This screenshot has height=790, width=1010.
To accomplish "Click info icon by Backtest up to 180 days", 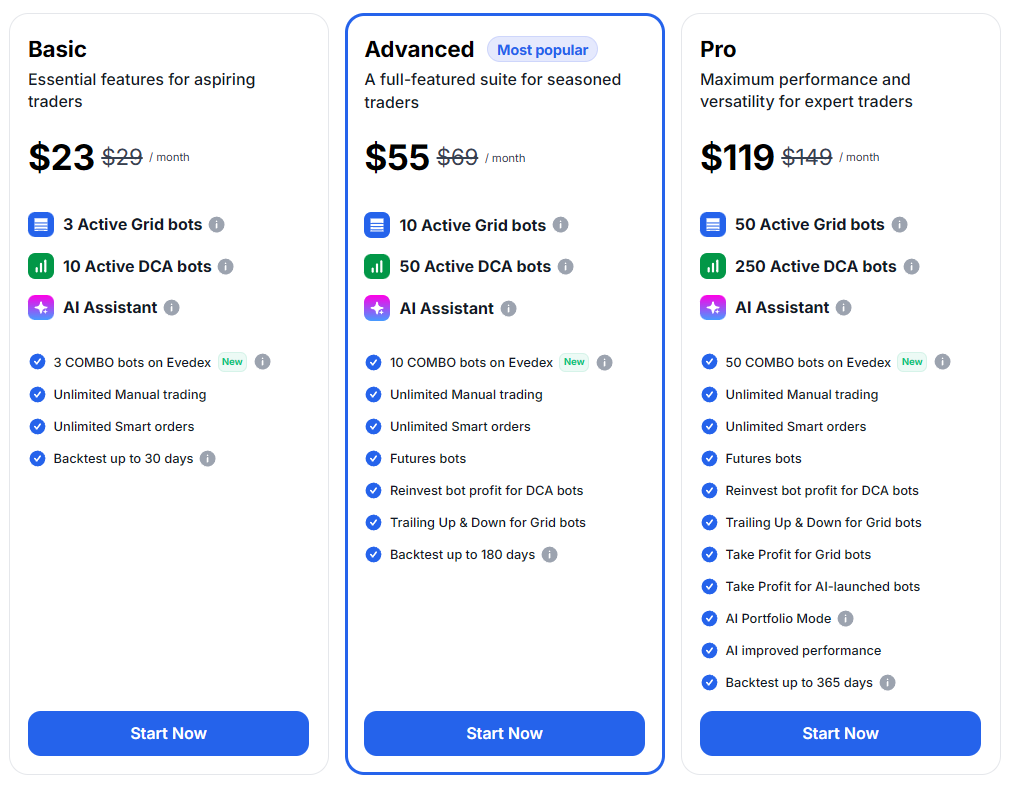I will 549,555.
